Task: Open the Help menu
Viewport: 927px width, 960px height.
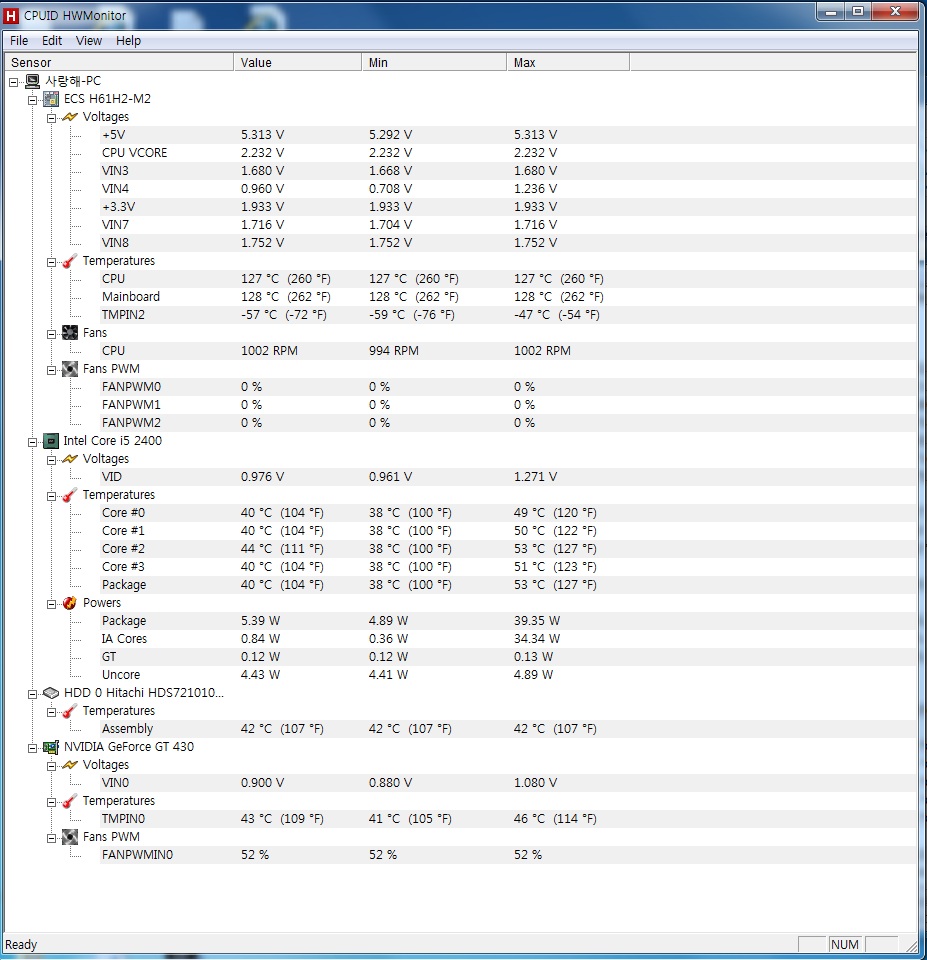Action: coord(129,40)
